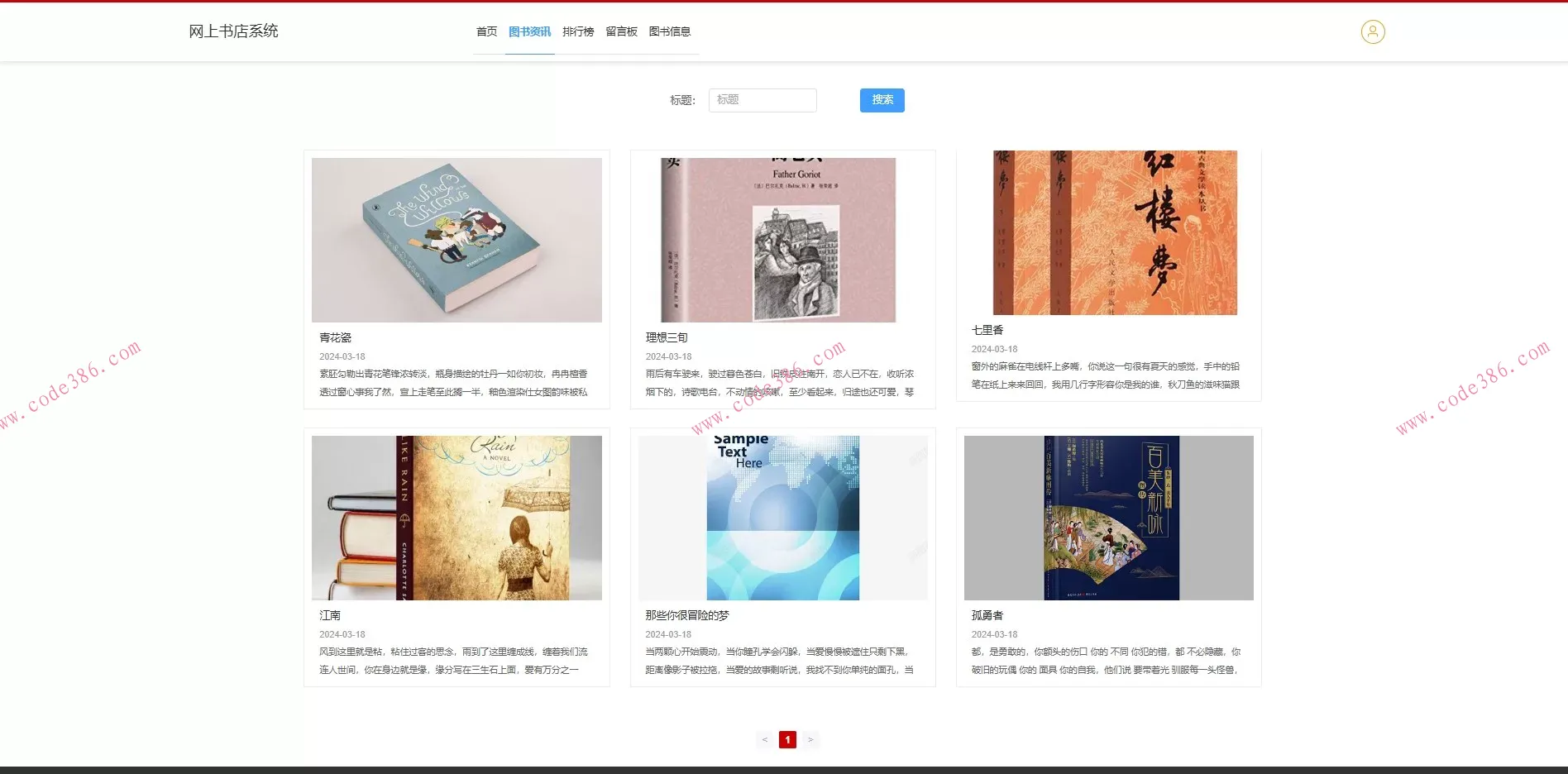The width and height of the screenshot is (1568, 774).
Task: Open the 排行榜 menu item
Action: [x=578, y=31]
